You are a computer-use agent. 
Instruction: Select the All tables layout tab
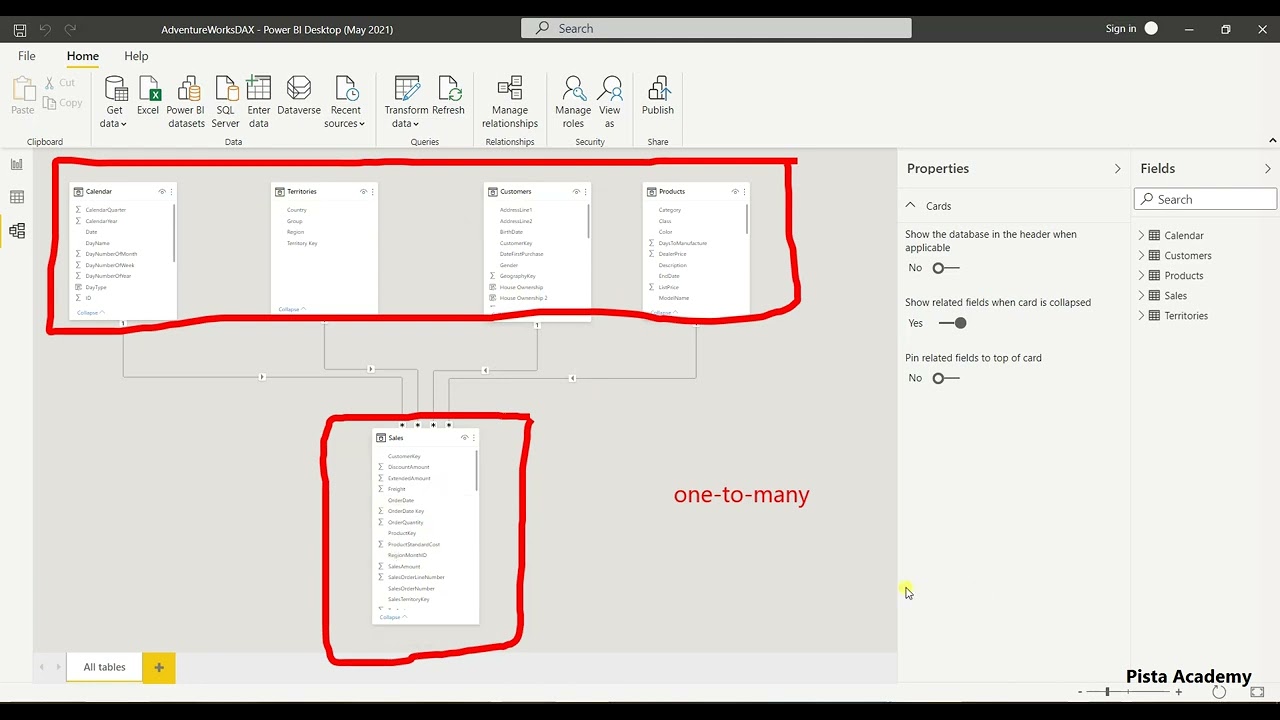click(x=104, y=667)
